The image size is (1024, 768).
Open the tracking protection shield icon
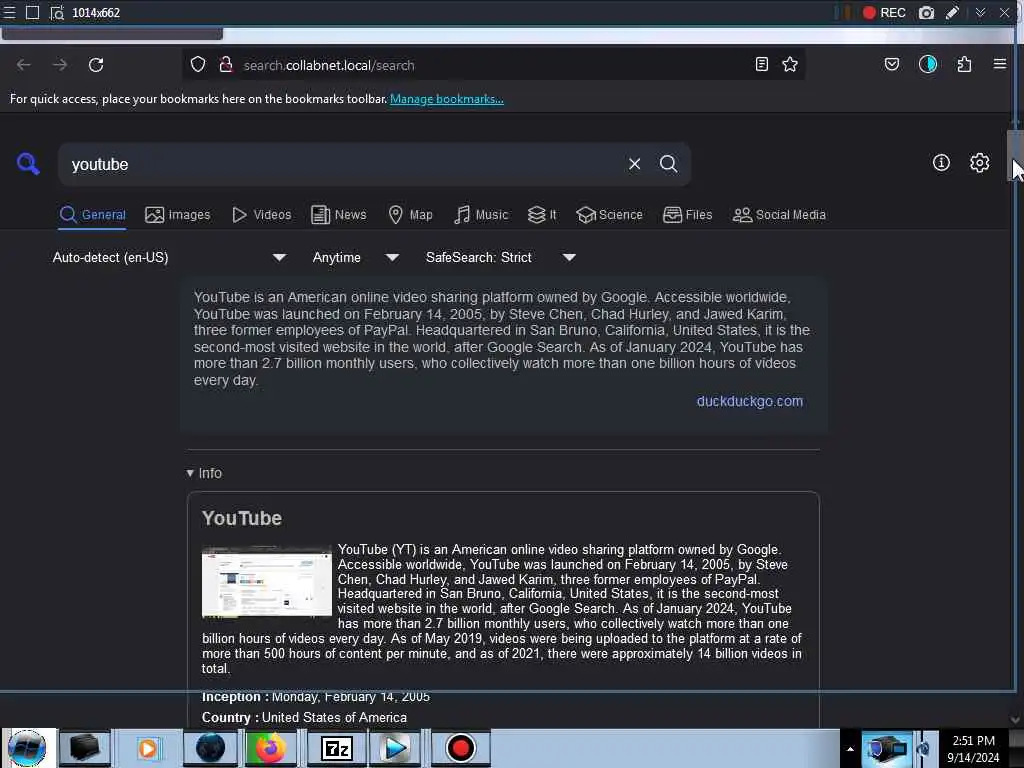198,65
